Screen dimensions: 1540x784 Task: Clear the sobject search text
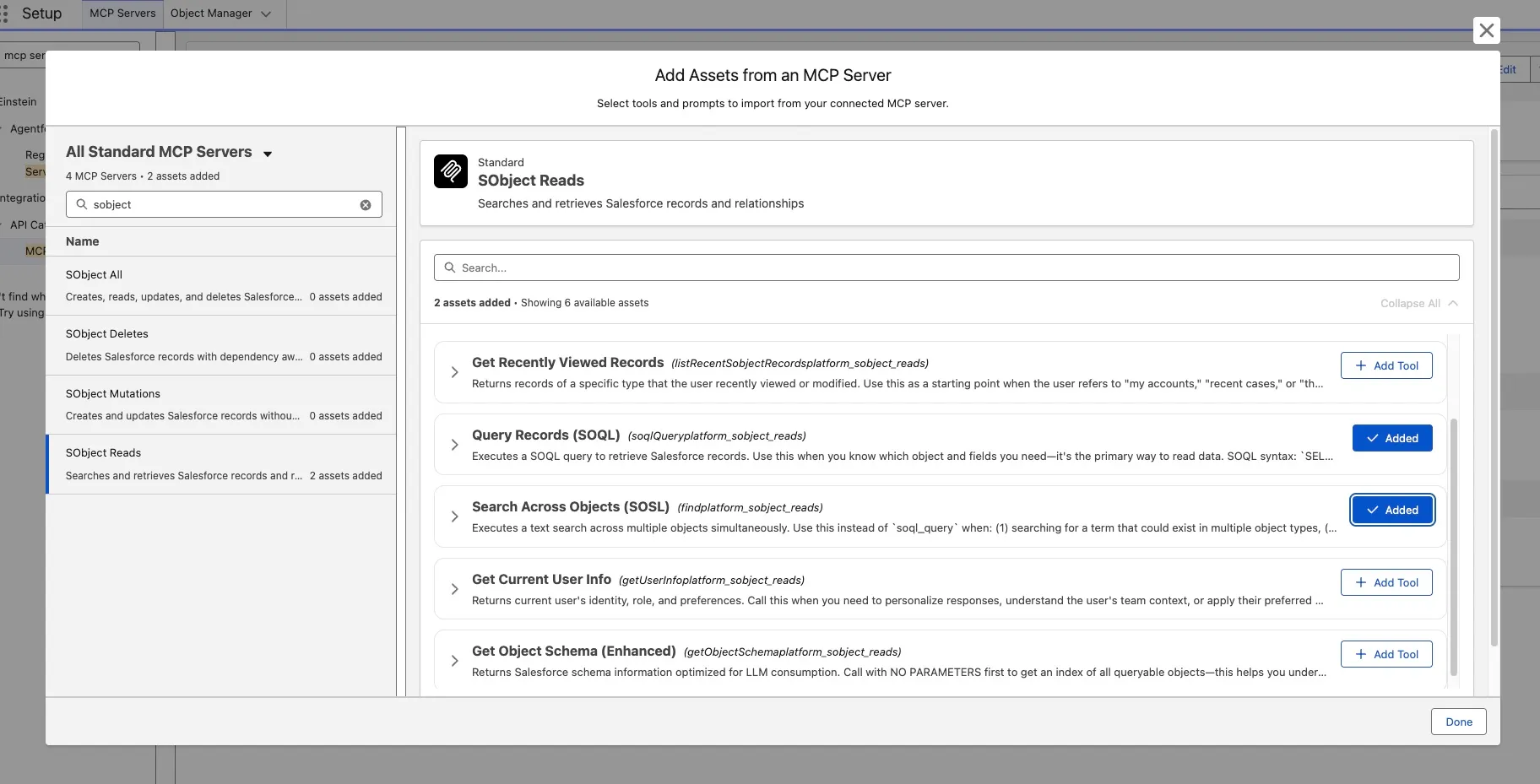[x=366, y=205]
